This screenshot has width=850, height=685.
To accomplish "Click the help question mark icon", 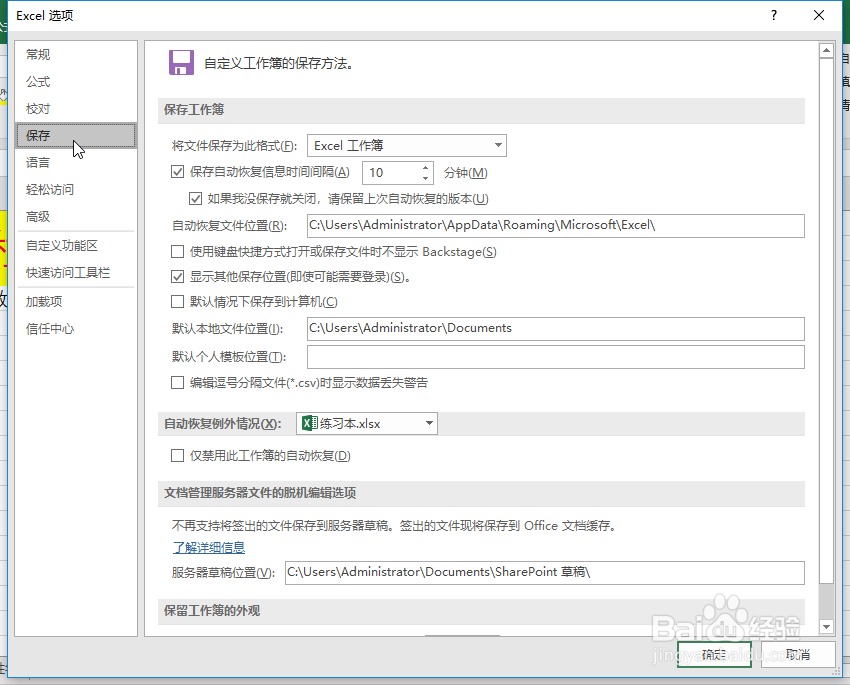I will (x=774, y=15).
